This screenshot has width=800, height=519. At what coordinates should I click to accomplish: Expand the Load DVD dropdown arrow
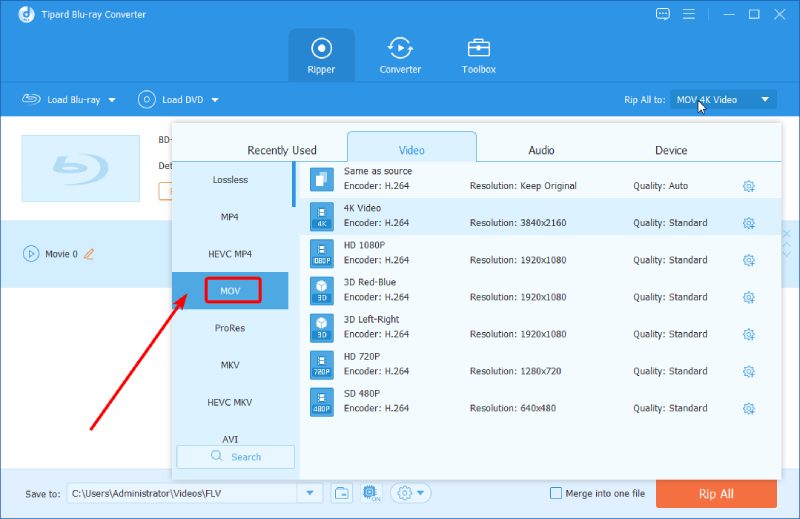pos(215,100)
